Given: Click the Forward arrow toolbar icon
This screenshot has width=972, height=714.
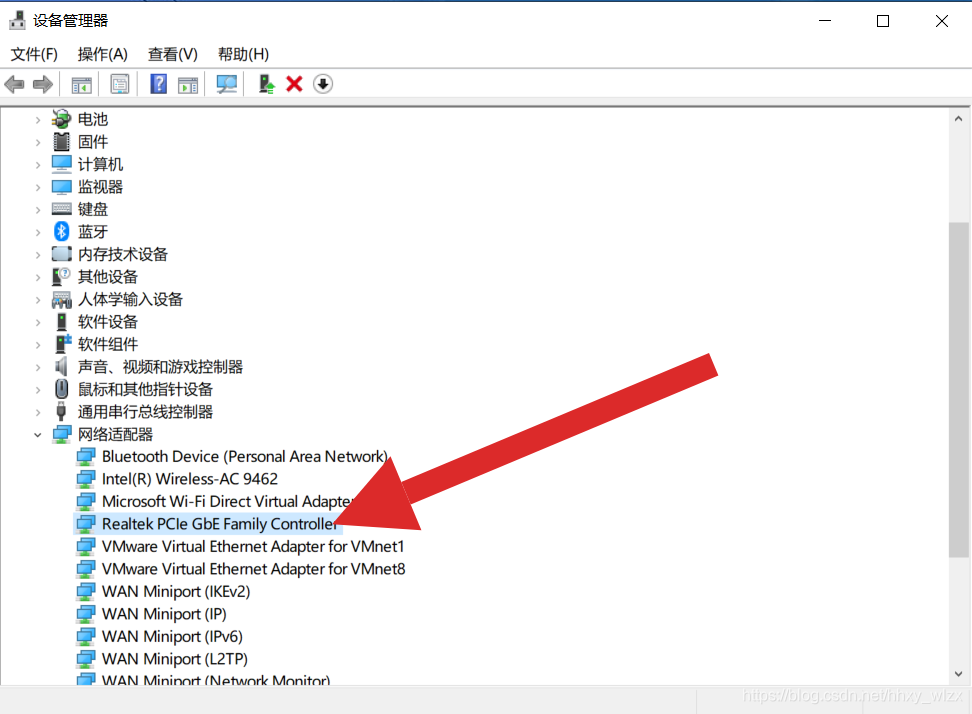Looking at the screenshot, I should click(x=42, y=84).
